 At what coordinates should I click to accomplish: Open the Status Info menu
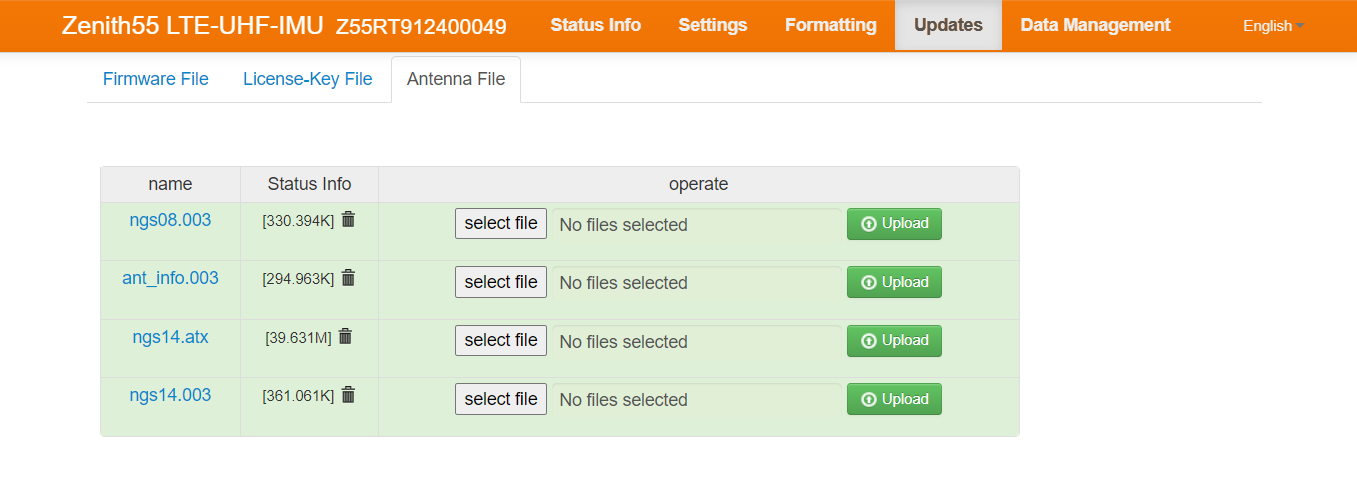point(595,25)
